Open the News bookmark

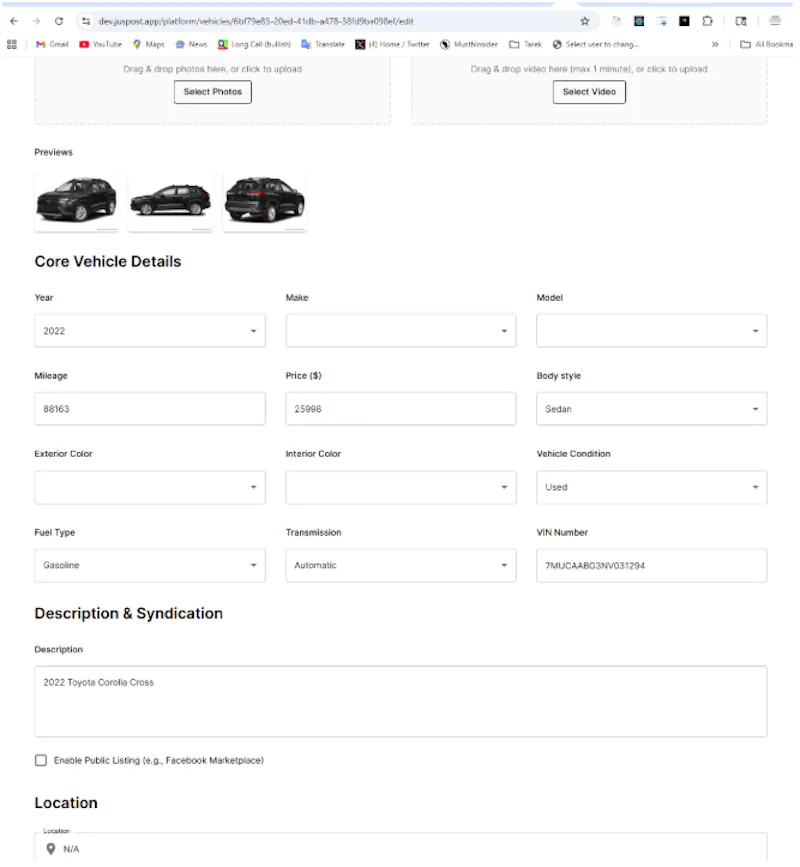tap(191, 44)
